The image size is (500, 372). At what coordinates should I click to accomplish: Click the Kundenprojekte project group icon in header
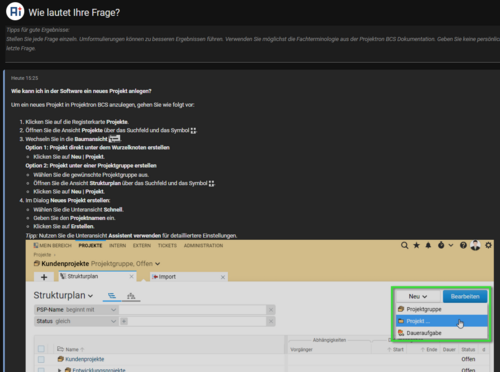click(x=37, y=264)
